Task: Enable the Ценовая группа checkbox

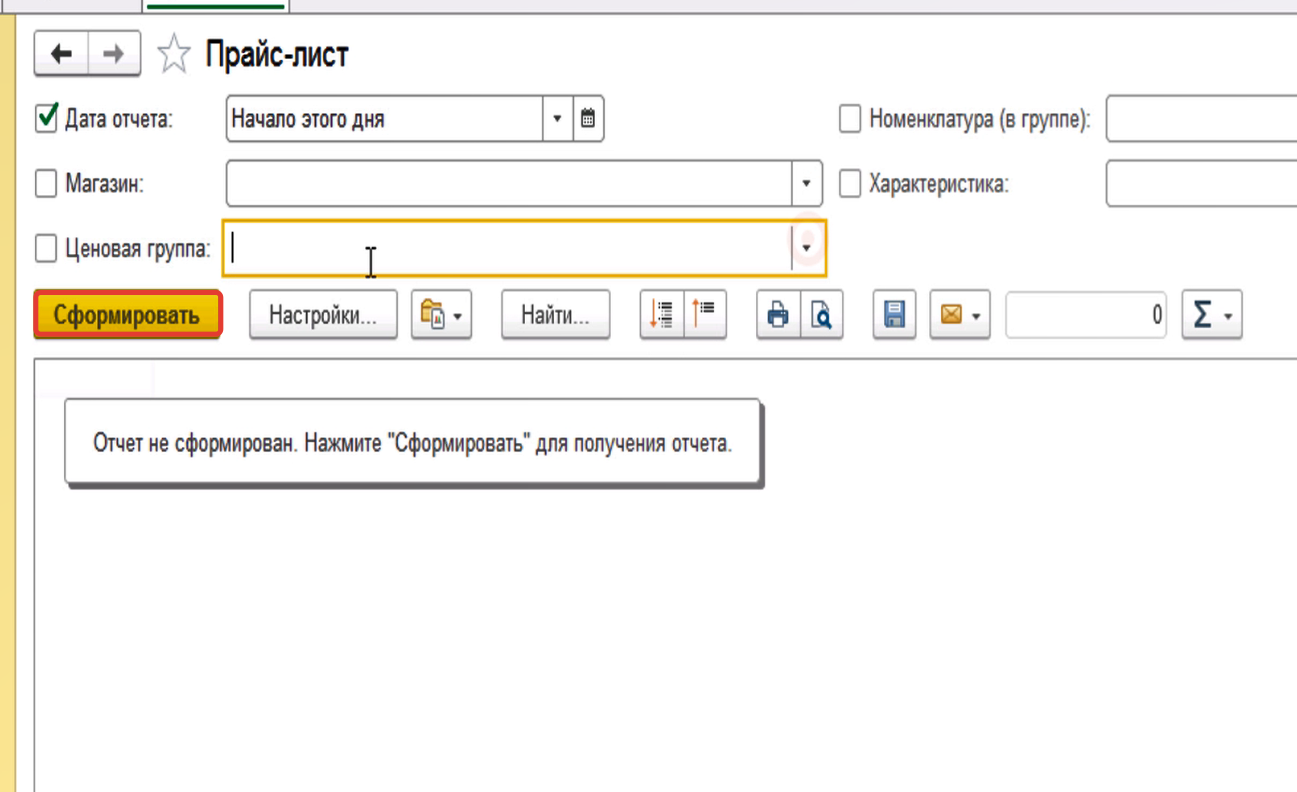Action: pyautogui.click(x=46, y=248)
